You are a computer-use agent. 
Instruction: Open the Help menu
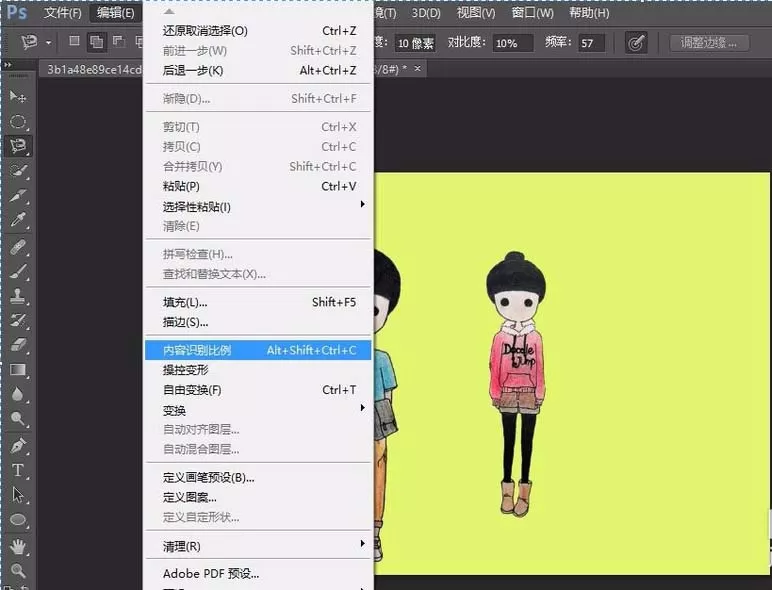[x=589, y=12]
